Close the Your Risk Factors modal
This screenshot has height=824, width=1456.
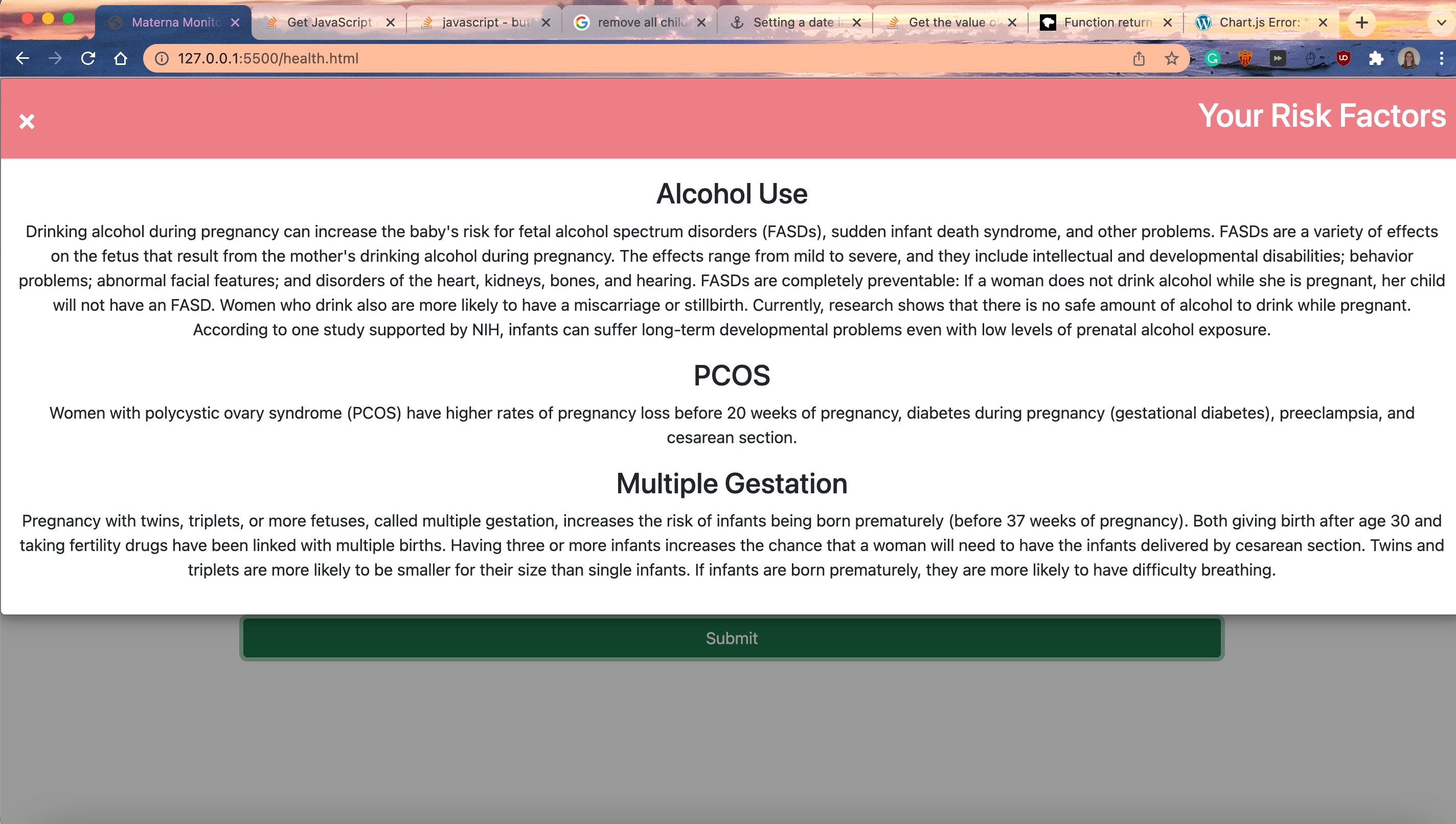(x=27, y=121)
